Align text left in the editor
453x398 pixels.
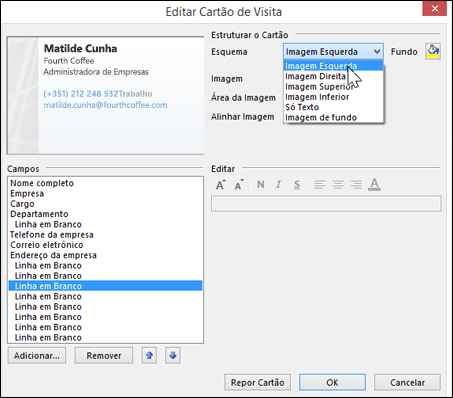[320, 185]
